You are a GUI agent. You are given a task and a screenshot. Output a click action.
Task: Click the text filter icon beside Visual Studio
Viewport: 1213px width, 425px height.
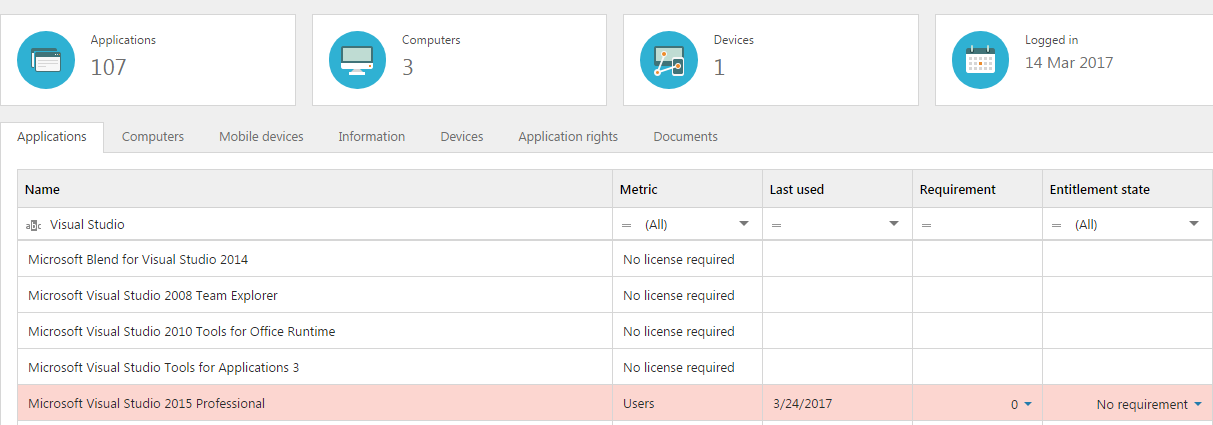(34, 225)
